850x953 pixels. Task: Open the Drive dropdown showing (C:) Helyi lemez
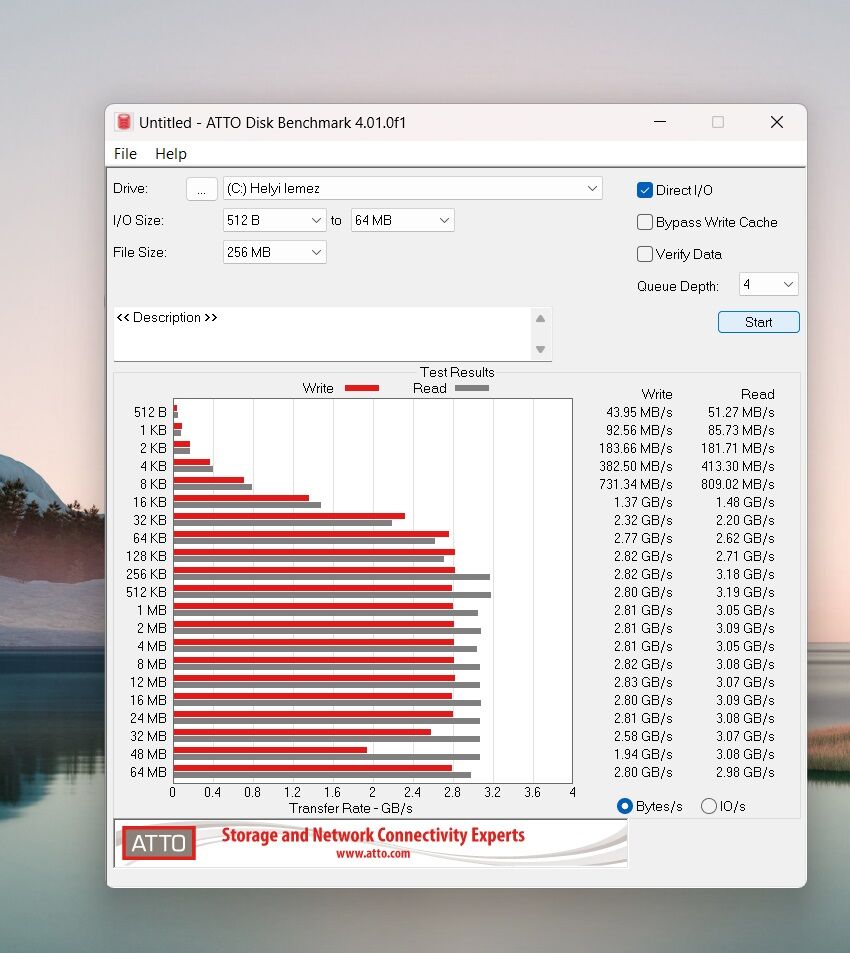coord(413,188)
